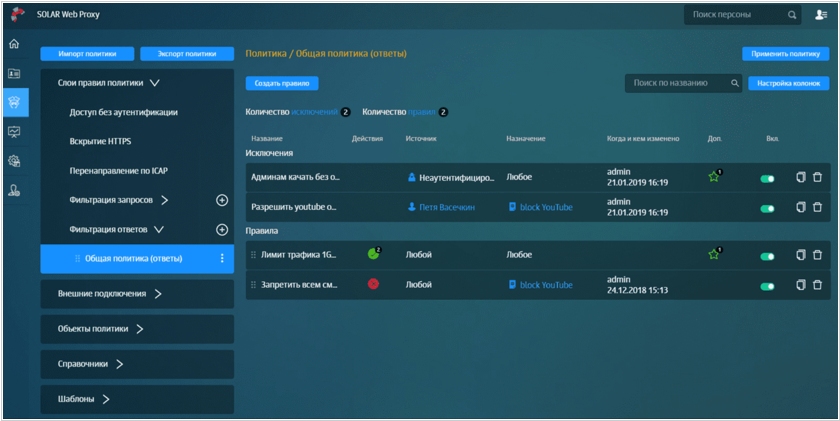The height and width of the screenshot is (421, 840).
Task: Select the Админам качать без о... rule name
Action: point(295,177)
